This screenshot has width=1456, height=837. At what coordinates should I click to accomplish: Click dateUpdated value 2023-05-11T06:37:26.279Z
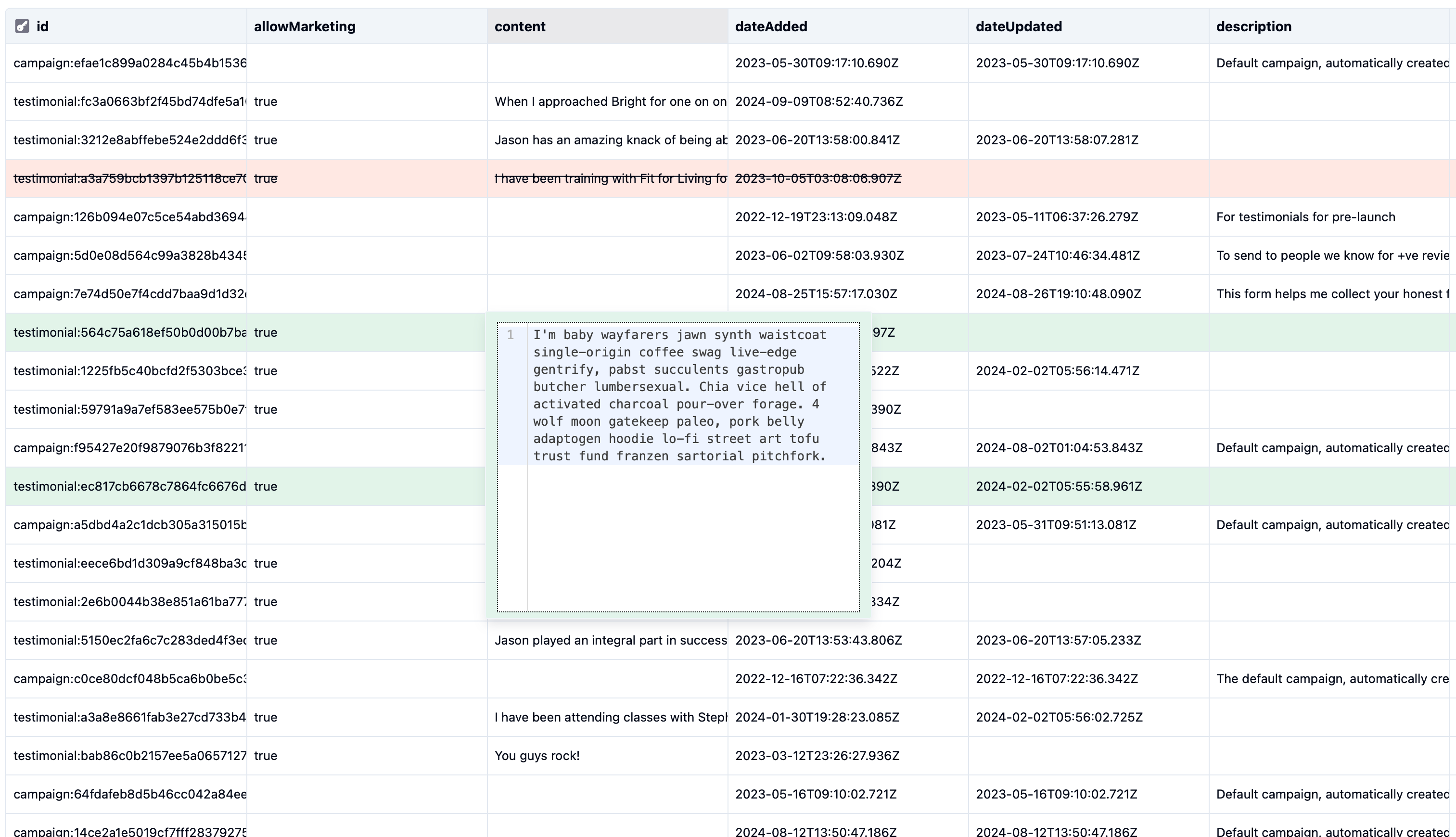[1057, 217]
